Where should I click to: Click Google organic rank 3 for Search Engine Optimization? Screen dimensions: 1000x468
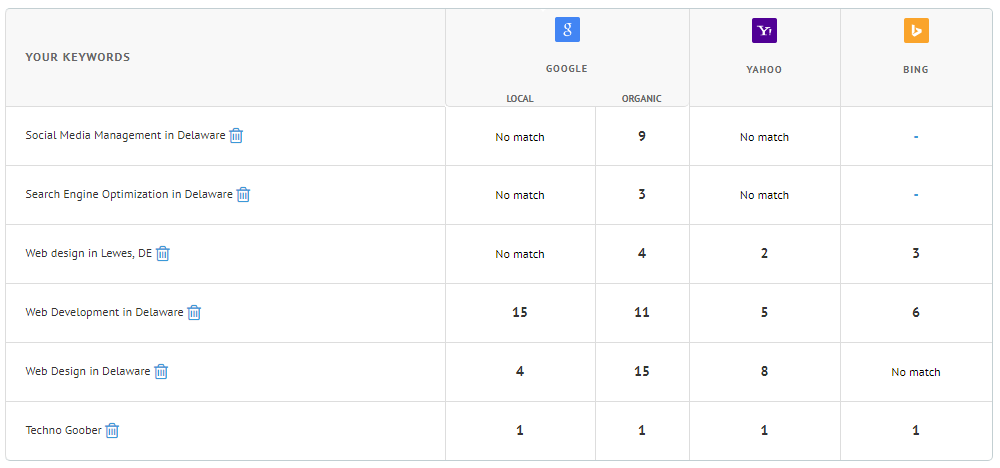[x=642, y=194]
